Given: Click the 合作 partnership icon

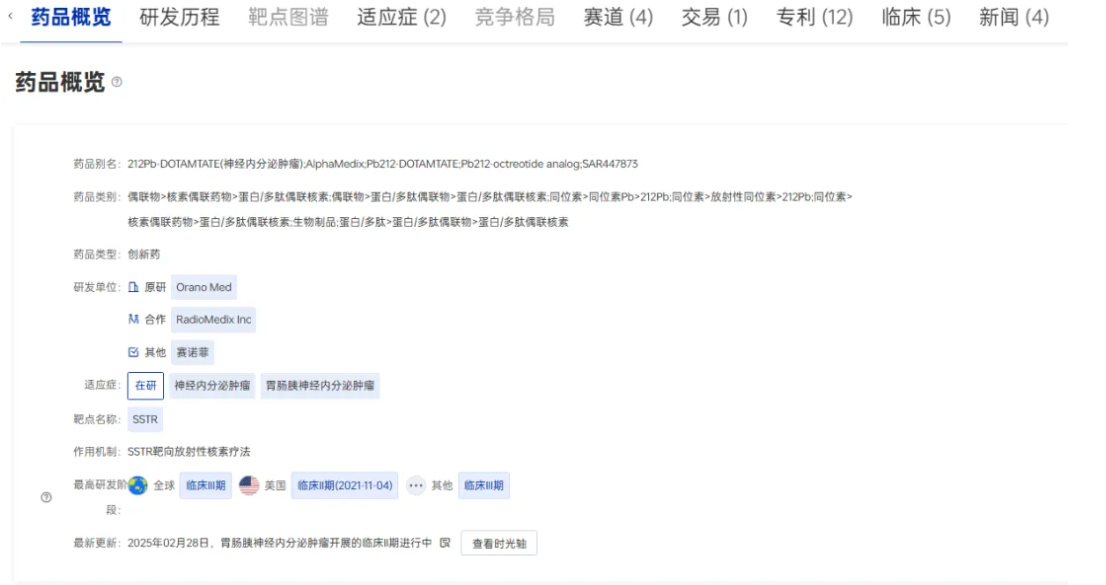Looking at the screenshot, I should click(x=134, y=320).
